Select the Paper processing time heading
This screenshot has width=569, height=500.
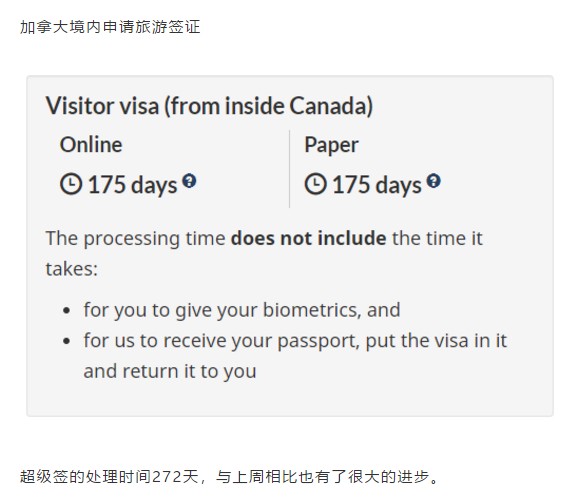pos(331,145)
